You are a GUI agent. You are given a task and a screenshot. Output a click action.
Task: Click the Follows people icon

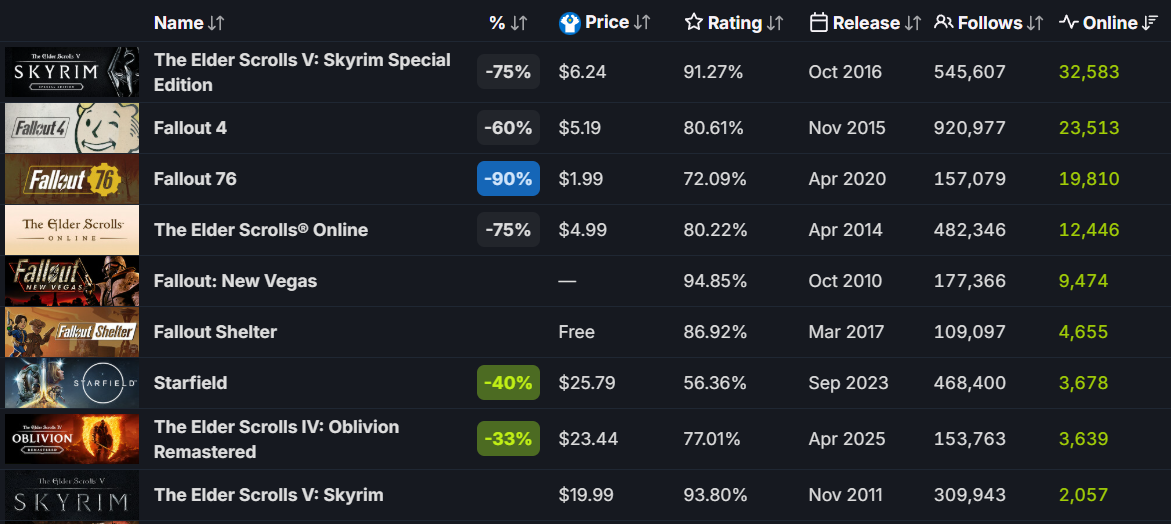943,23
